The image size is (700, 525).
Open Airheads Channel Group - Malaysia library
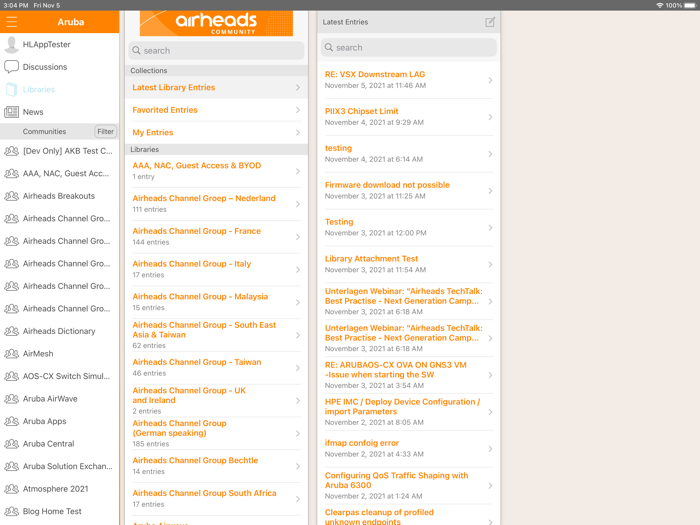click(217, 302)
